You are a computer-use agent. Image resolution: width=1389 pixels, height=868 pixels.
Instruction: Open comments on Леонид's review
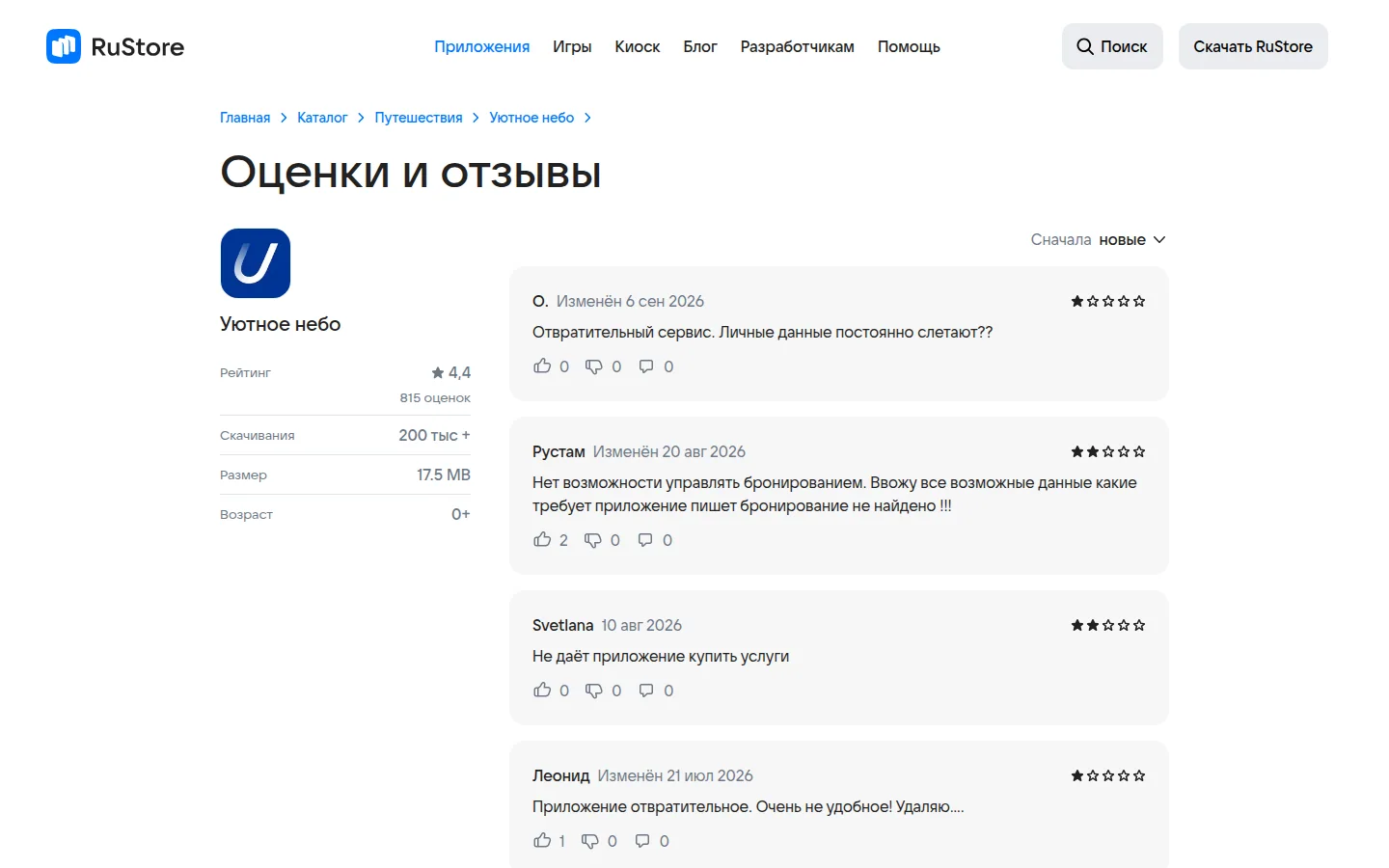point(652,841)
